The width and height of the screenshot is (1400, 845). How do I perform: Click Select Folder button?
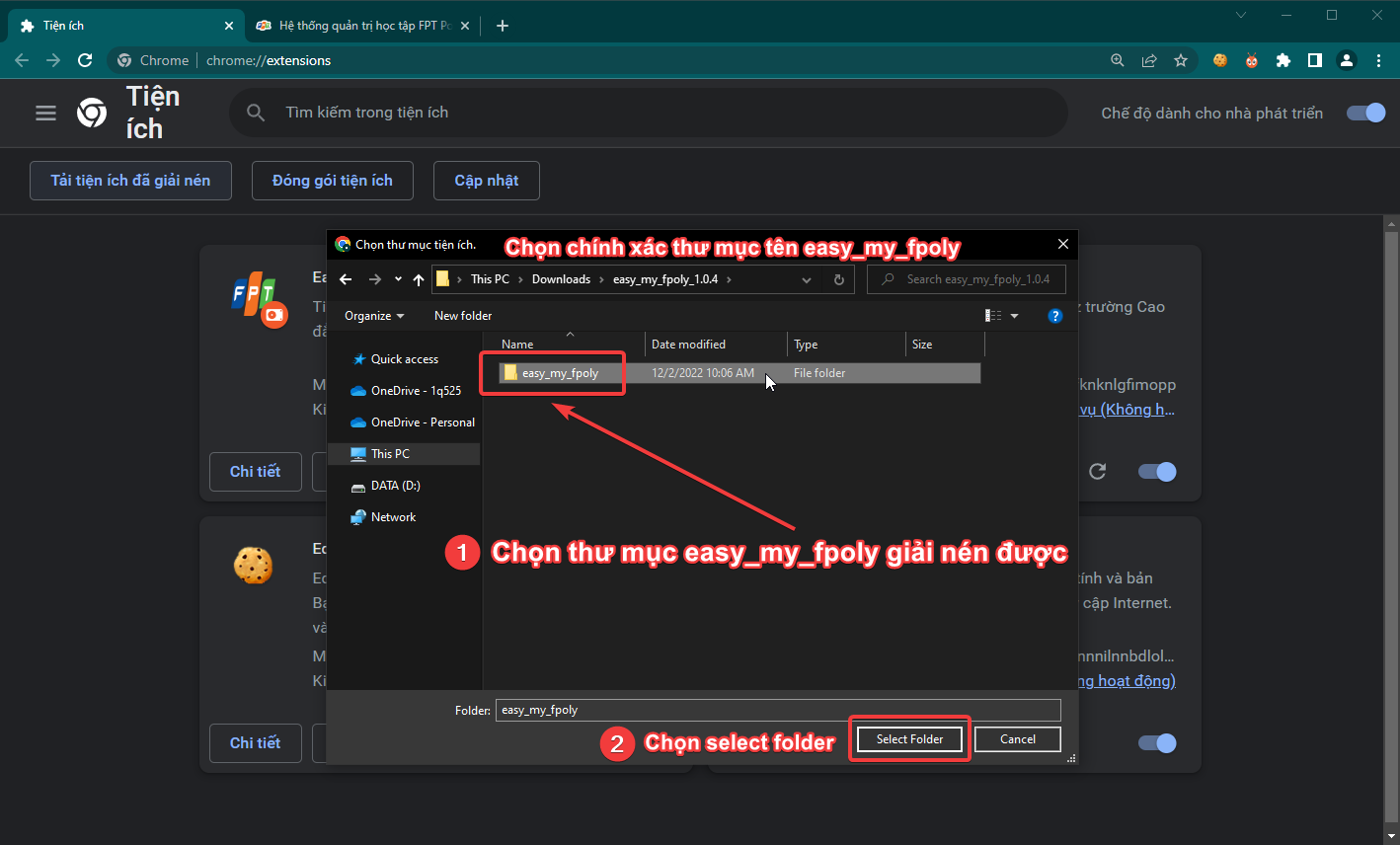click(x=909, y=739)
